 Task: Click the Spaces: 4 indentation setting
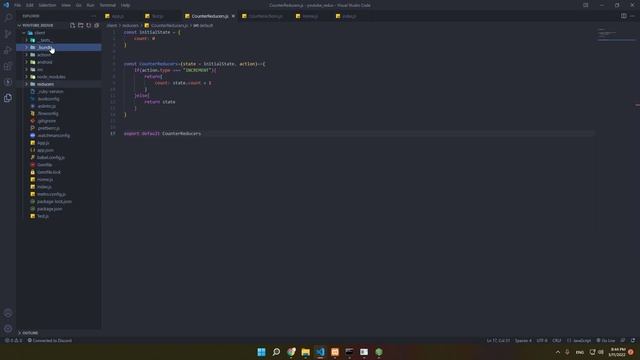(523, 340)
